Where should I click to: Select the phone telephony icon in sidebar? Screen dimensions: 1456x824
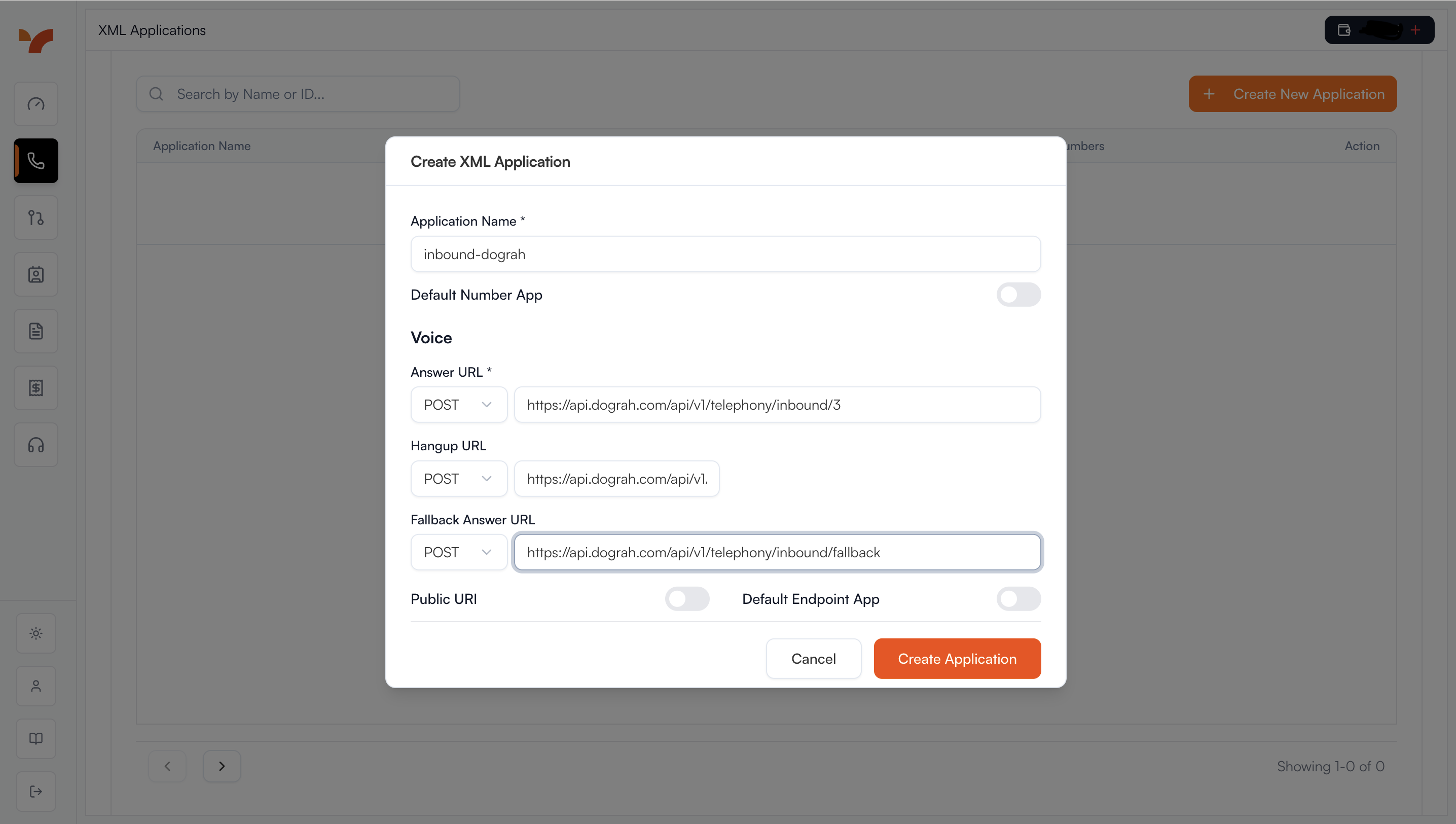(x=35, y=161)
